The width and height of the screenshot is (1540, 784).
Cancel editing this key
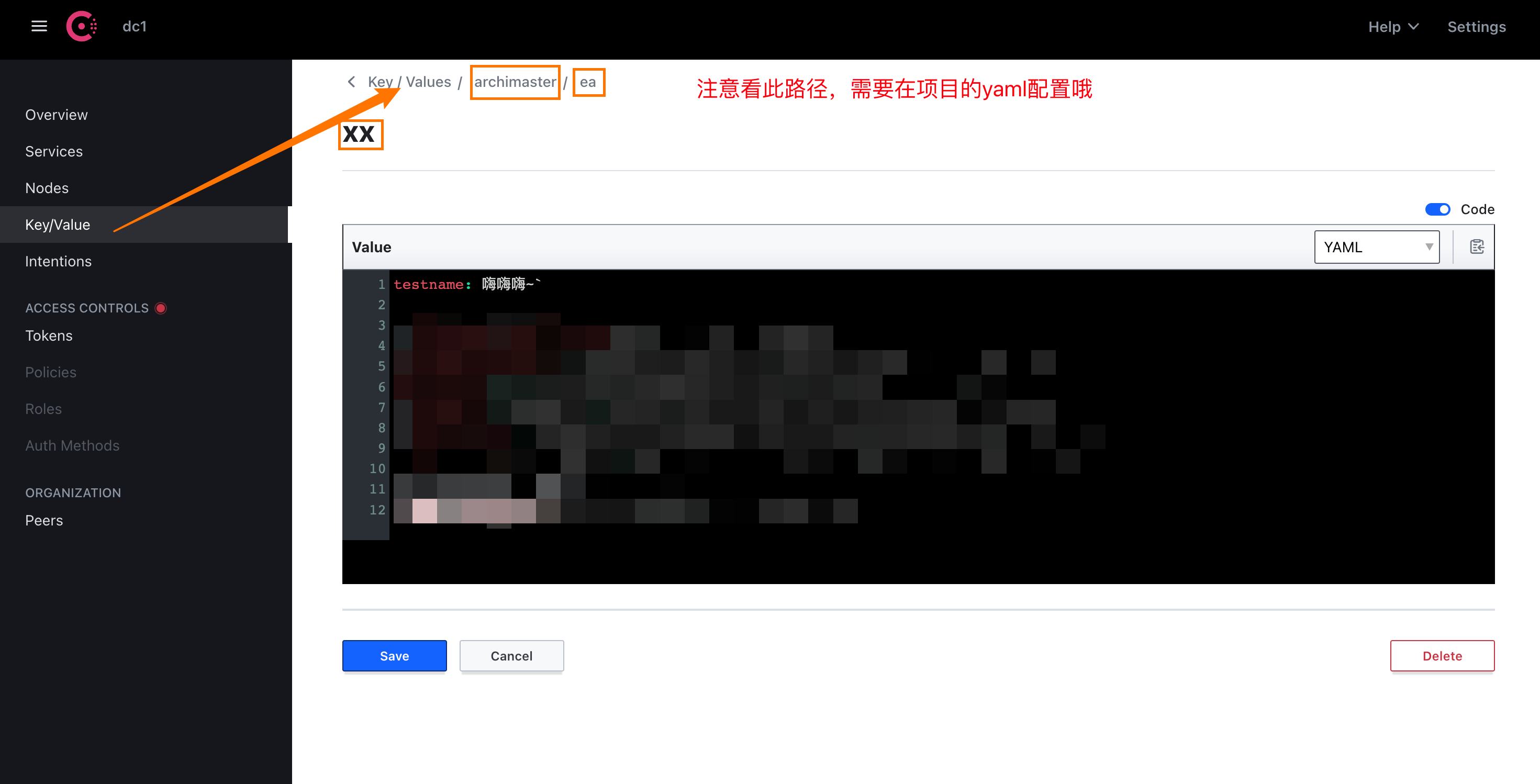point(511,656)
